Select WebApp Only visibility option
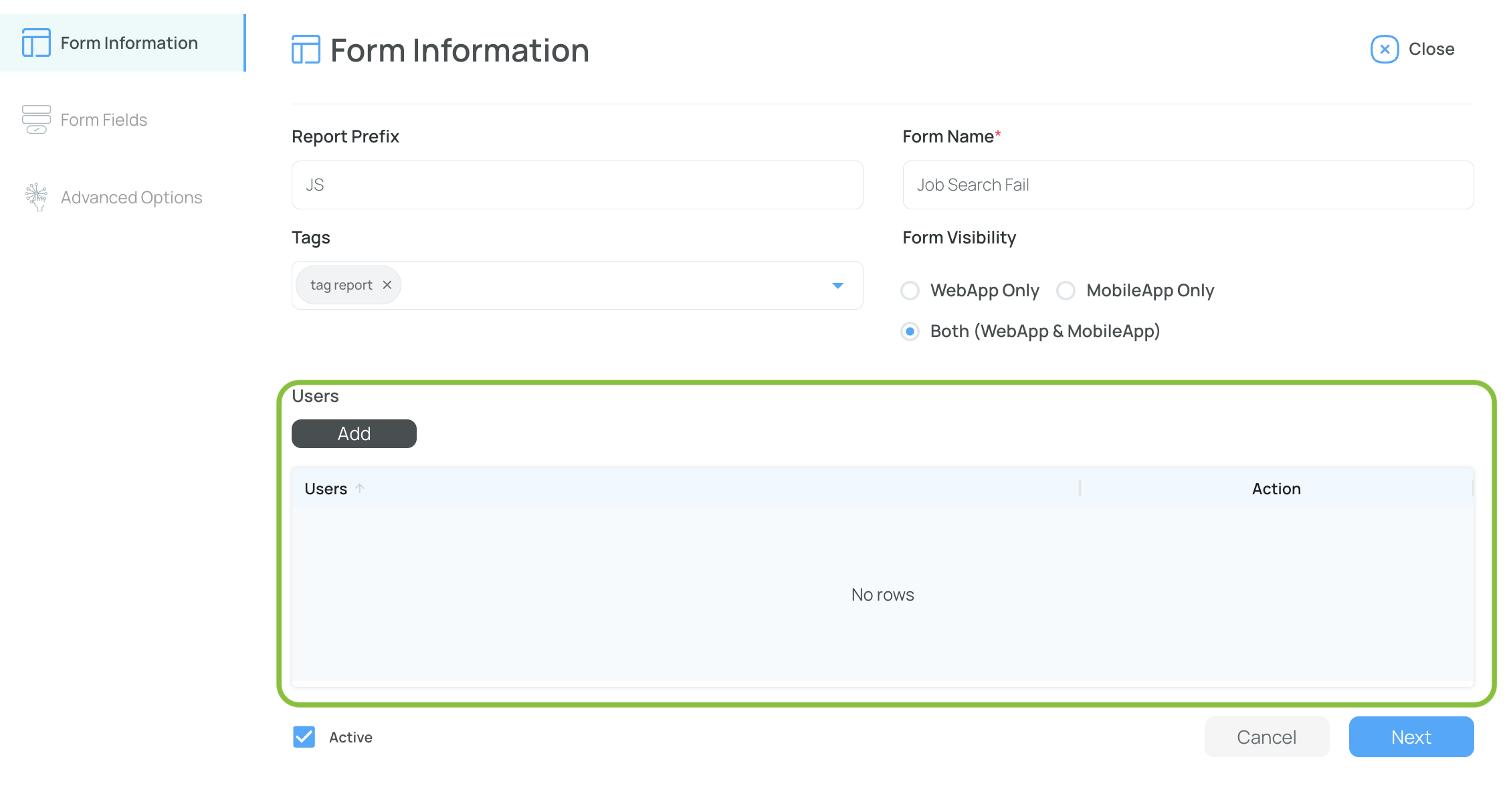This screenshot has width=1505, height=812. click(x=910, y=291)
